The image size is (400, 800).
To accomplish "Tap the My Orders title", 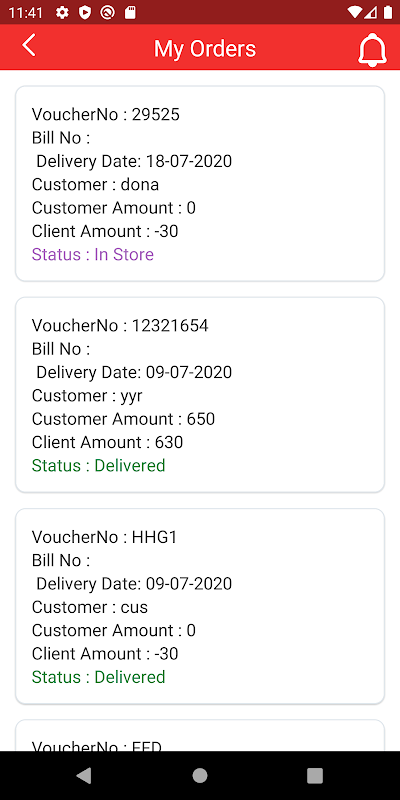I will point(205,49).
